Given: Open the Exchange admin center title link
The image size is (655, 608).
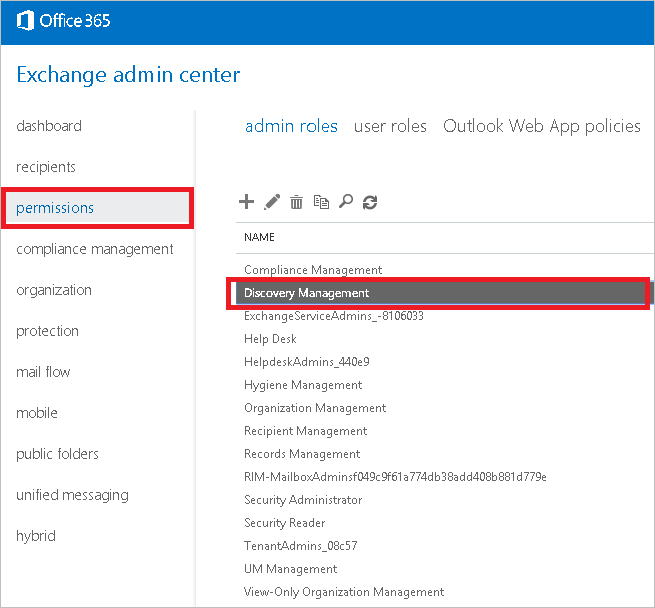Looking at the screenshot, I should (x=128, y=75).
